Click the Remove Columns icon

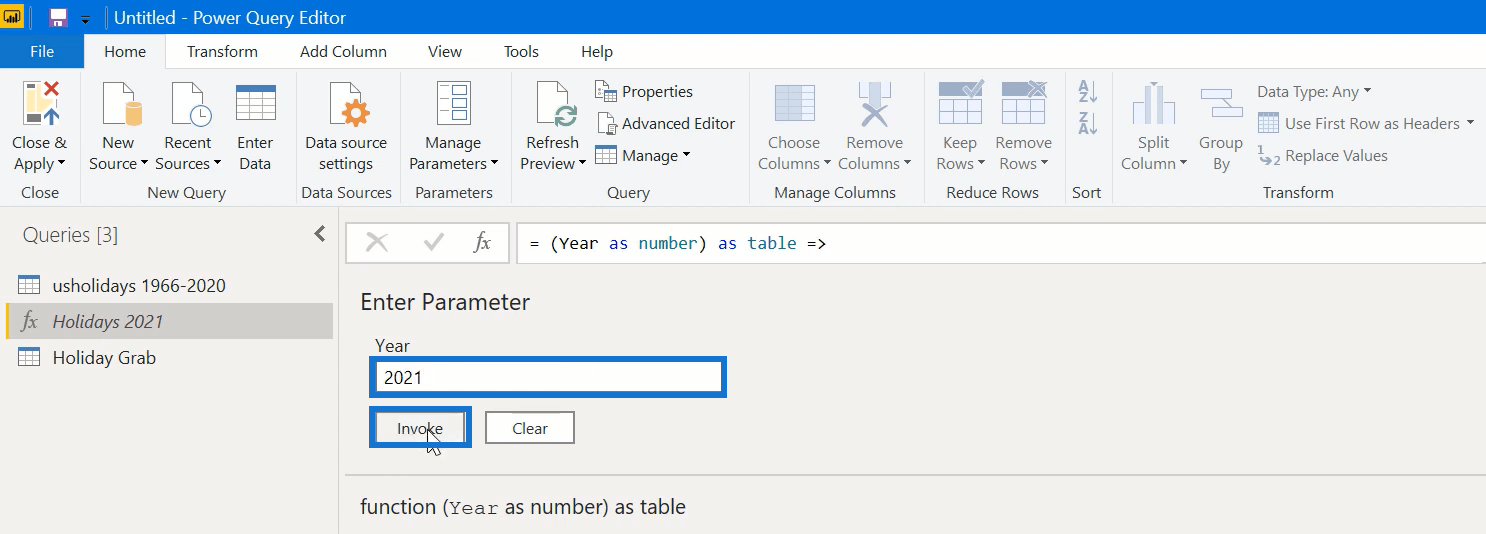coord(874,104)
